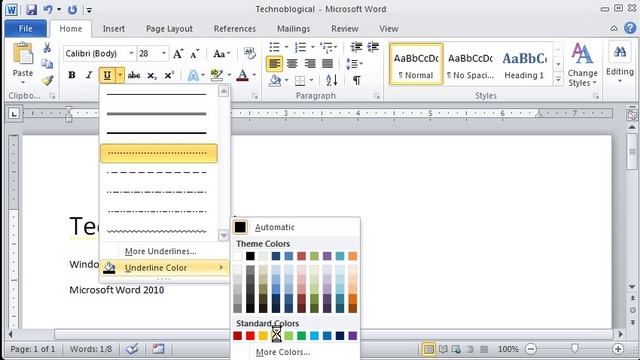Pick dark red standard color swatch
The image size is (640, 360).
(x=237, y=336)
